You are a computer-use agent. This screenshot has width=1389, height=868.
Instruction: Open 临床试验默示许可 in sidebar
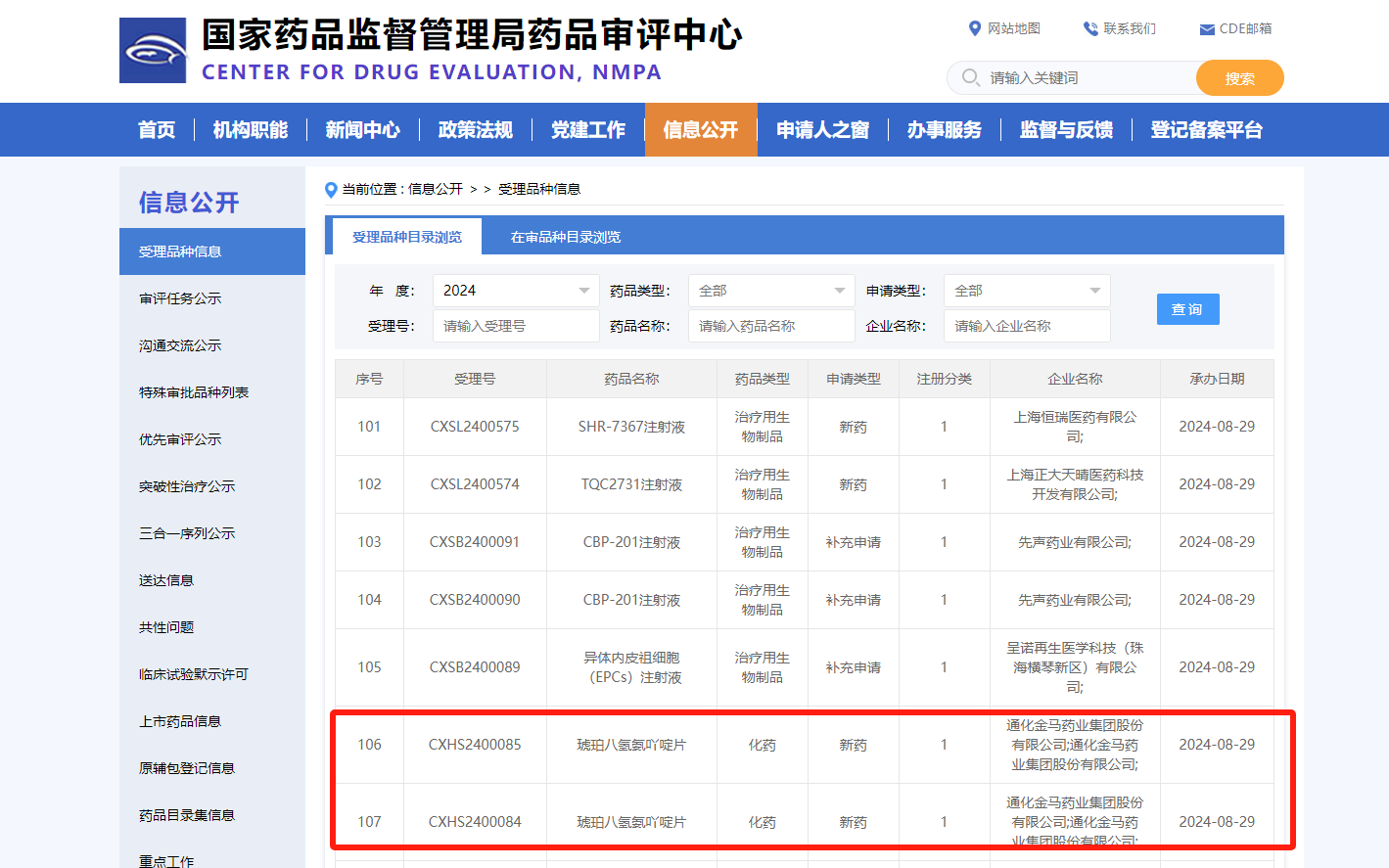[x=212, y=674]
